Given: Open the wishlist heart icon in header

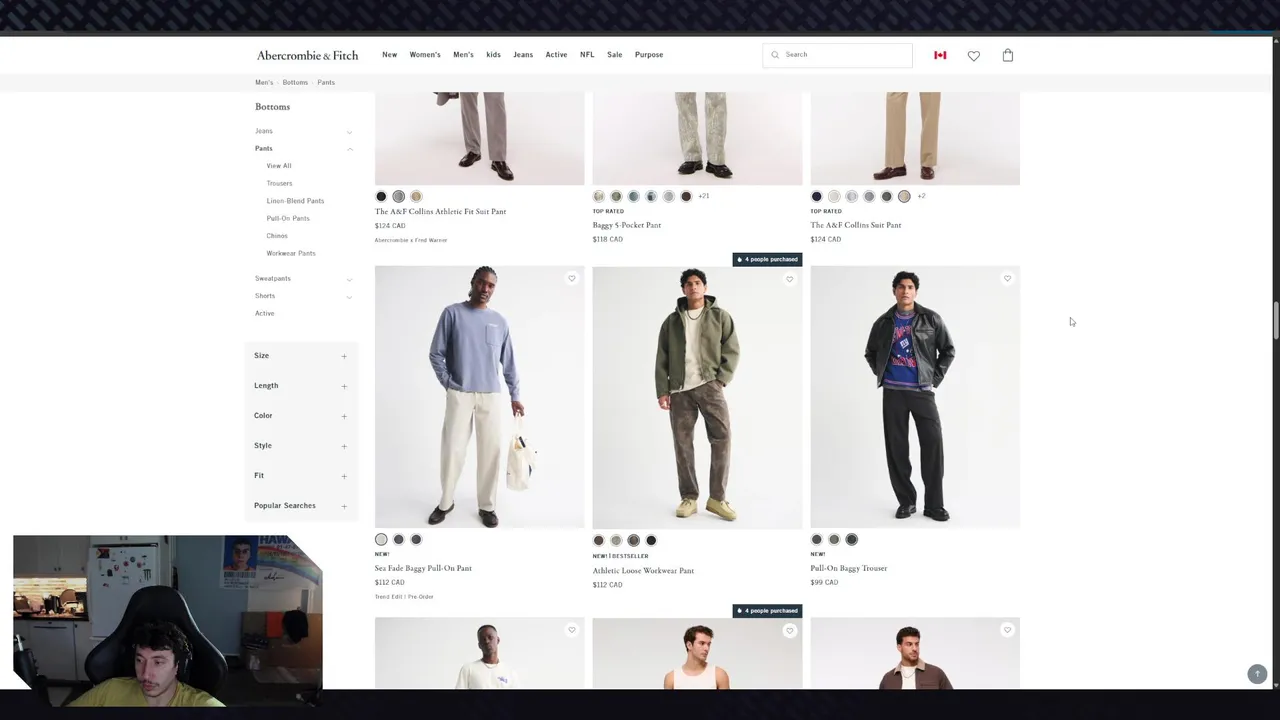Looking at the screenshot, I should [x=973, y=56].
